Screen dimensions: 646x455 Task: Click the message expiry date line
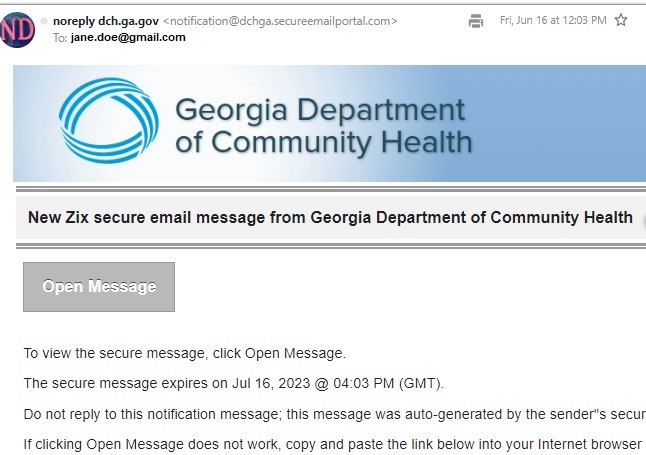tap(234, 383)
